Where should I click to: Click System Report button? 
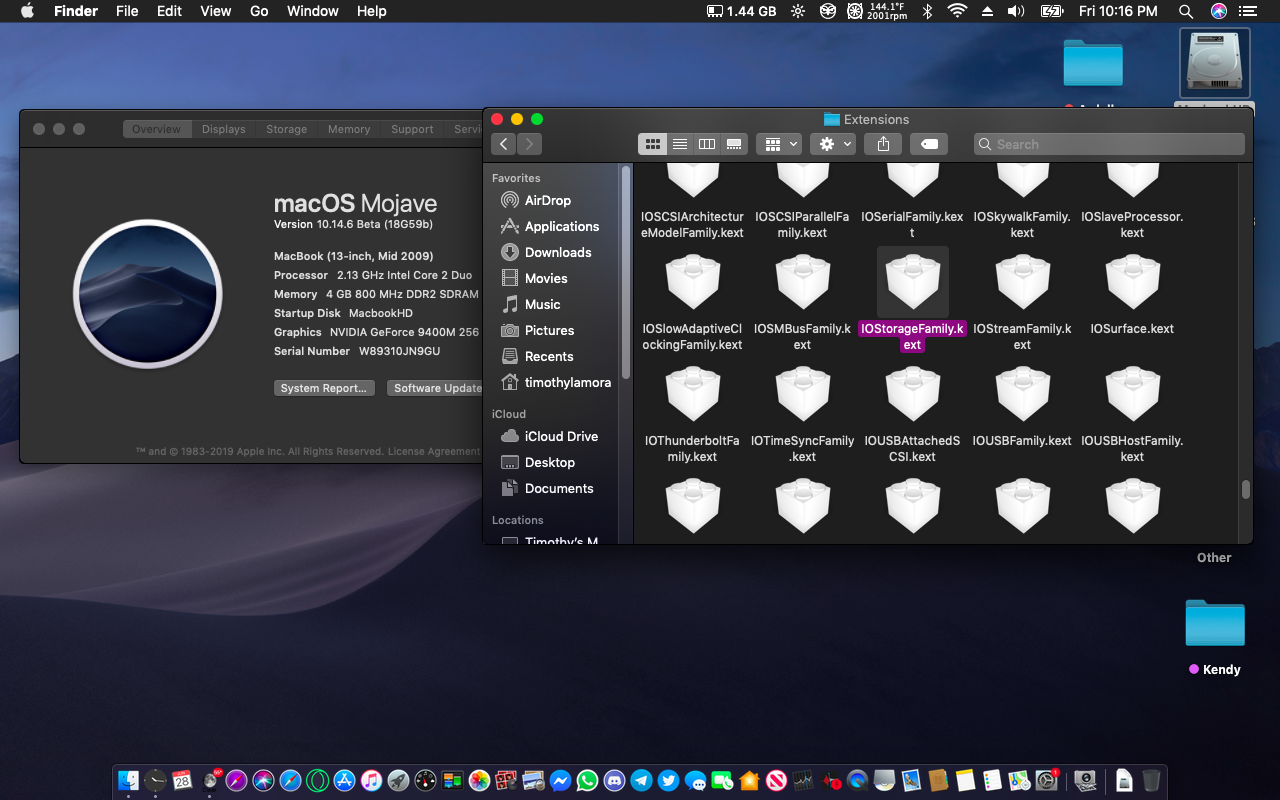[324, 388]
